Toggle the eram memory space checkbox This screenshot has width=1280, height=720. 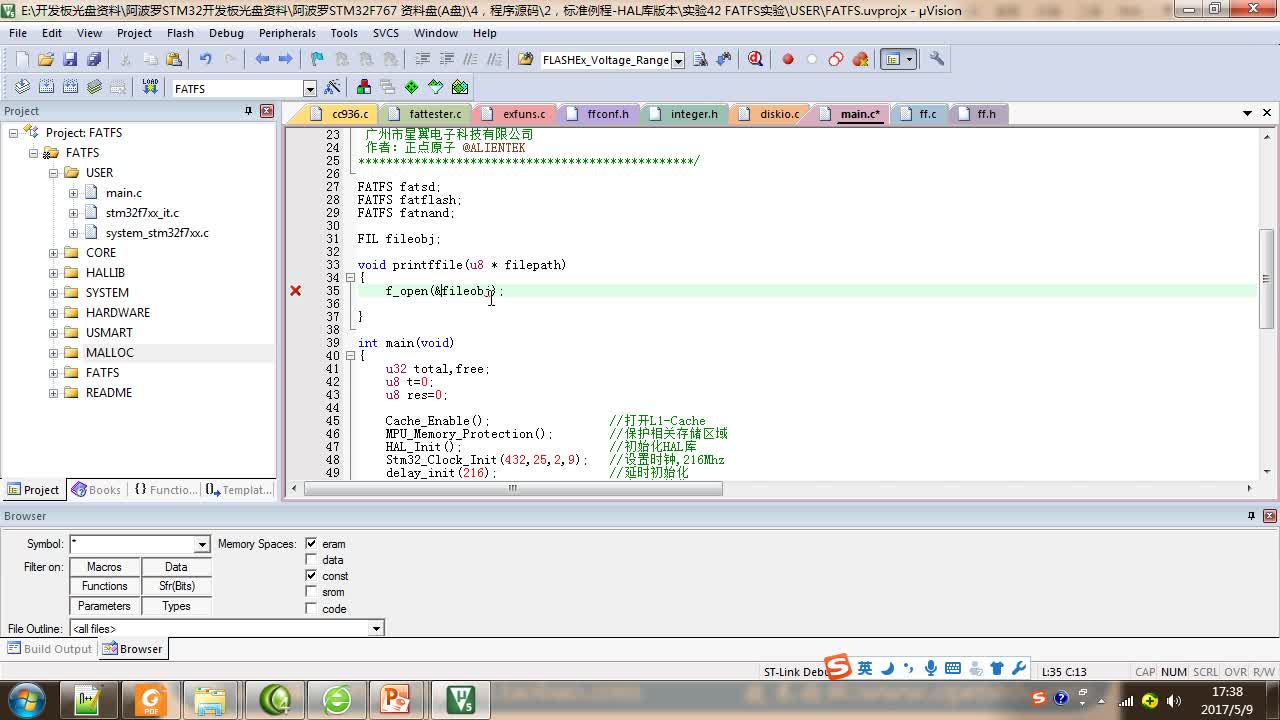(311, 544)
